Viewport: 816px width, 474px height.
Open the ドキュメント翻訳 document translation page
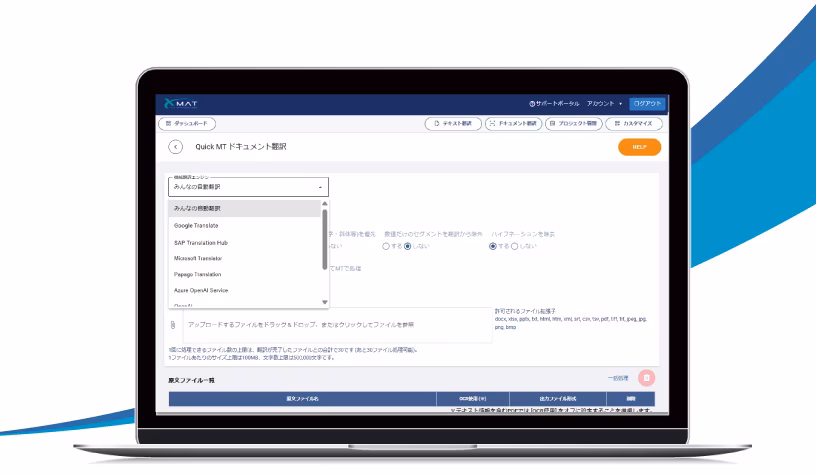pos(512,123)
